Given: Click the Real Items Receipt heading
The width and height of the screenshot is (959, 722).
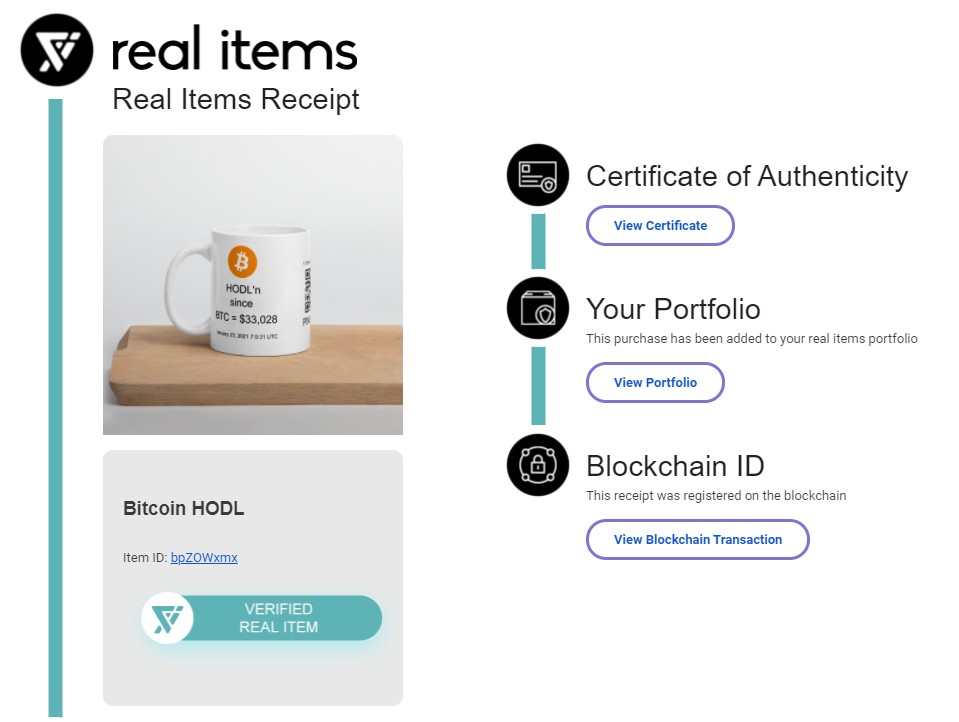Looking at the screenshot, I should click(x=236, y=100).
